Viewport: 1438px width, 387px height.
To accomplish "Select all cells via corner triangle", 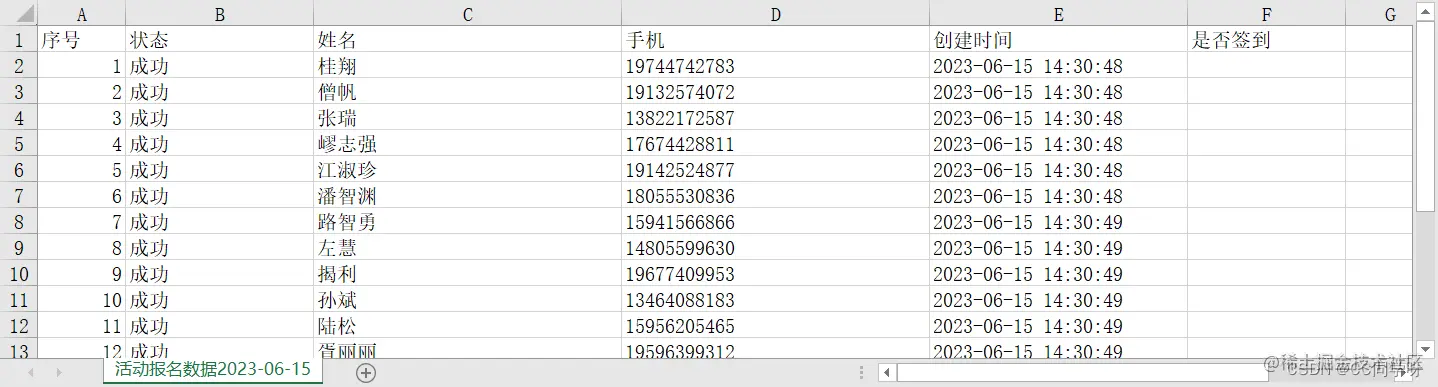I will pyautogui.click(x=19, y=14).
